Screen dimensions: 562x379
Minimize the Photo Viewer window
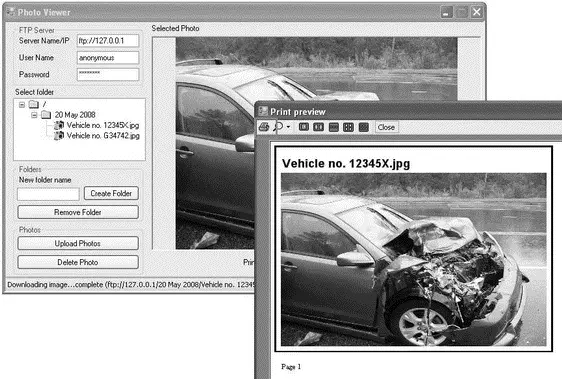click(x=446, y=12)
